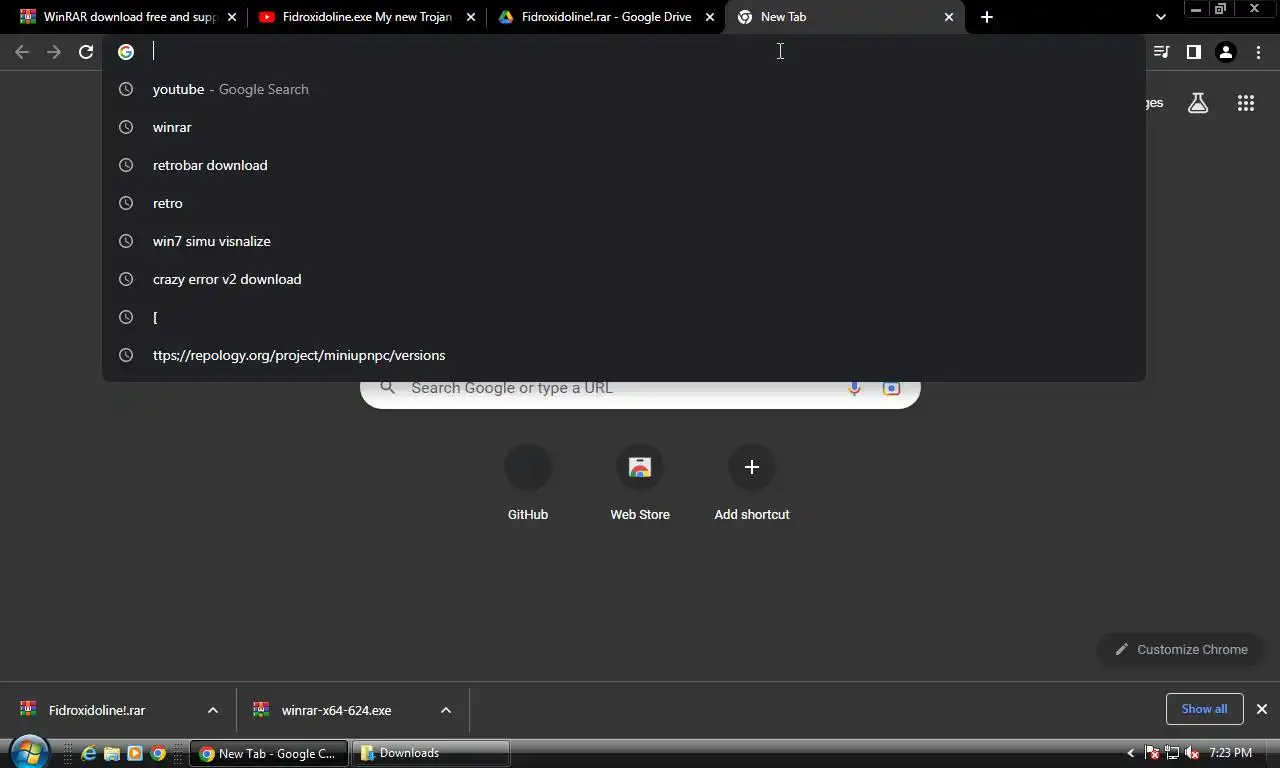This screenshot has width=1280, height=768.
Task: Open the Web Store shortcut
Action: point(640,484)
